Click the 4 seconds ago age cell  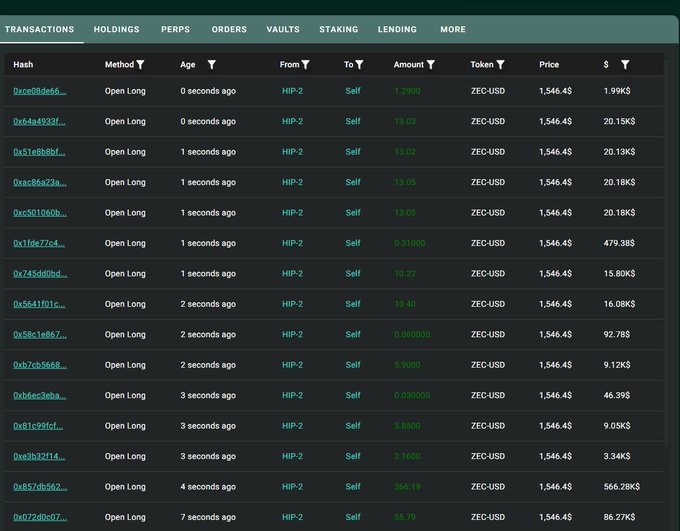(208, 487)
